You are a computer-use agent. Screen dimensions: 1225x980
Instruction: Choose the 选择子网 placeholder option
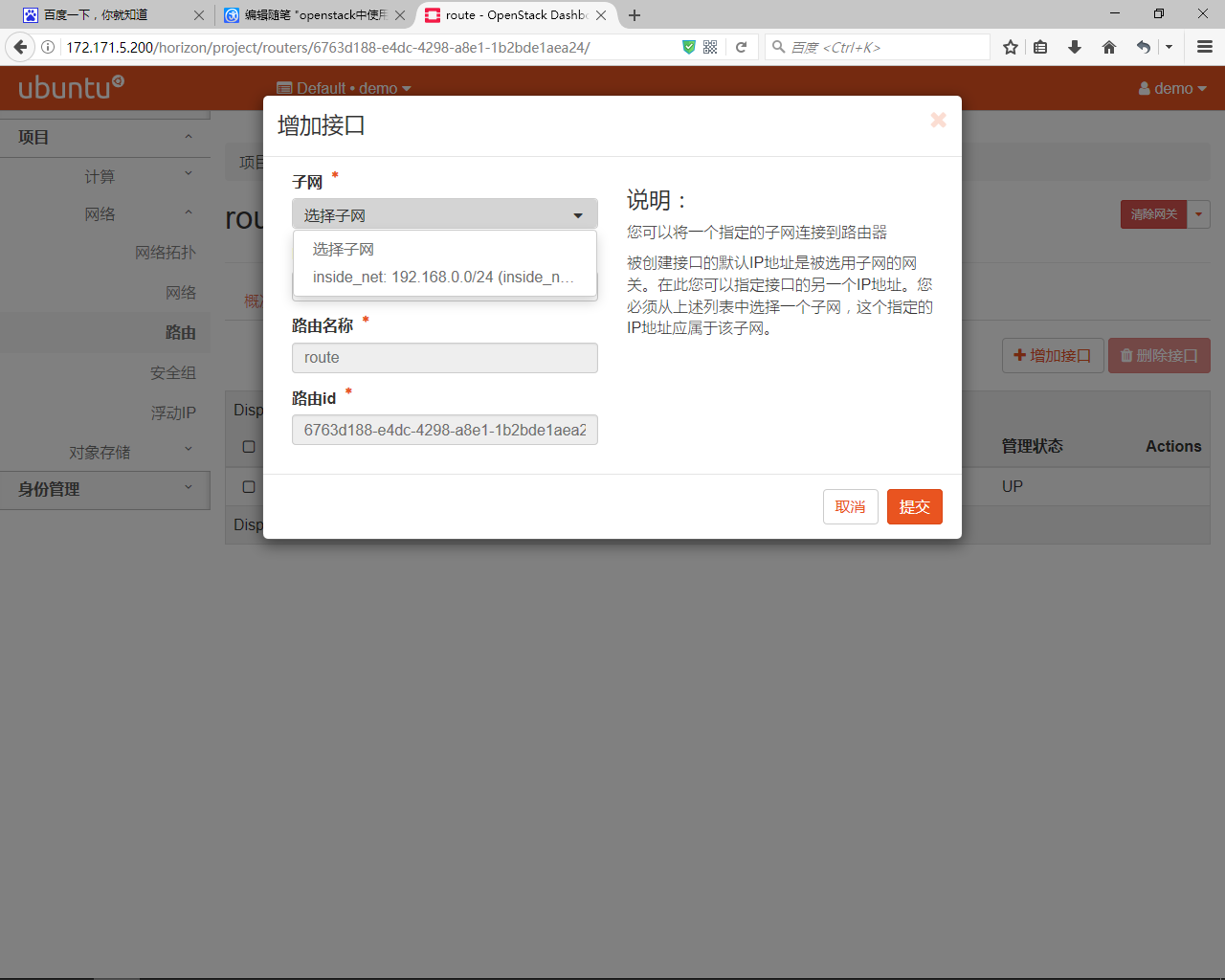point(445,249)
